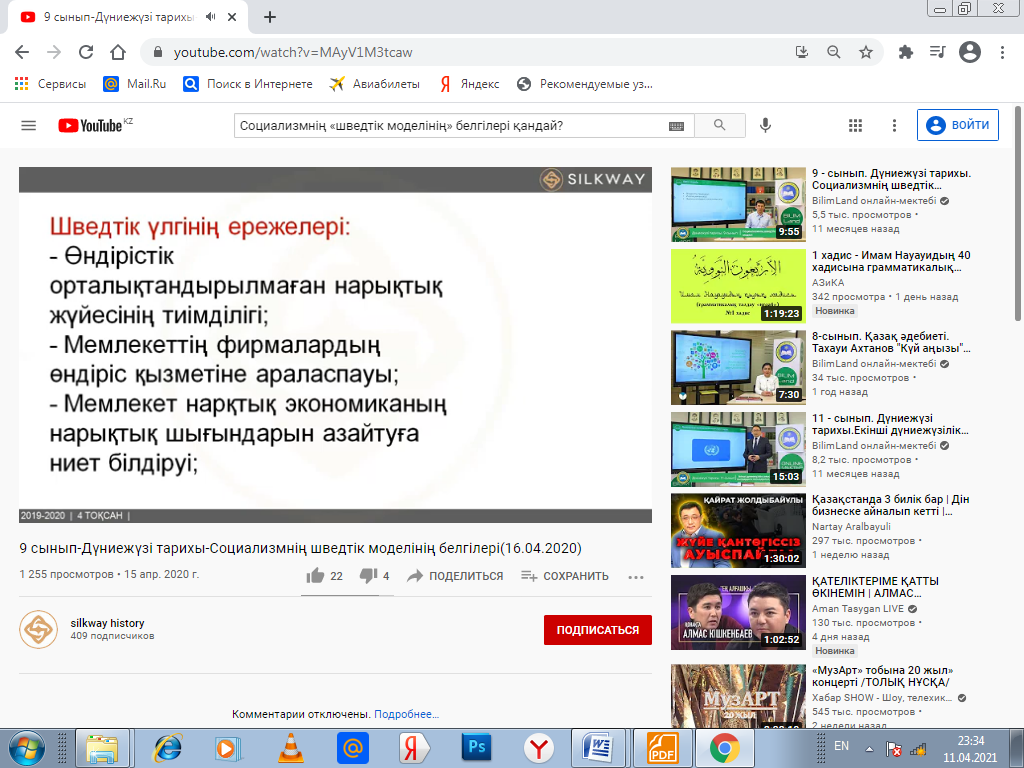The height and width of the screenshot is (768, 1024).
Task: Go back with browser back arrow
Action: pyautogui.click(x=22, y=52)
